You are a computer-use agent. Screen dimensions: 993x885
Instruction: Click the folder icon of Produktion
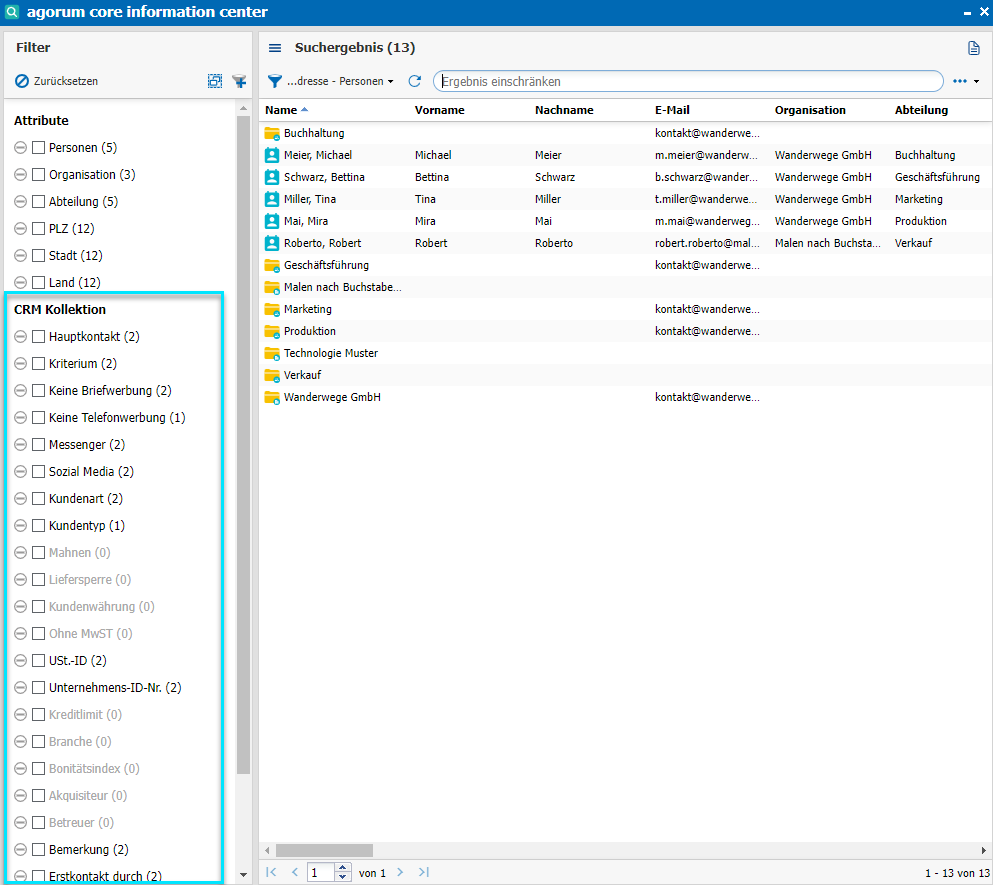click(x=272, y=331)
